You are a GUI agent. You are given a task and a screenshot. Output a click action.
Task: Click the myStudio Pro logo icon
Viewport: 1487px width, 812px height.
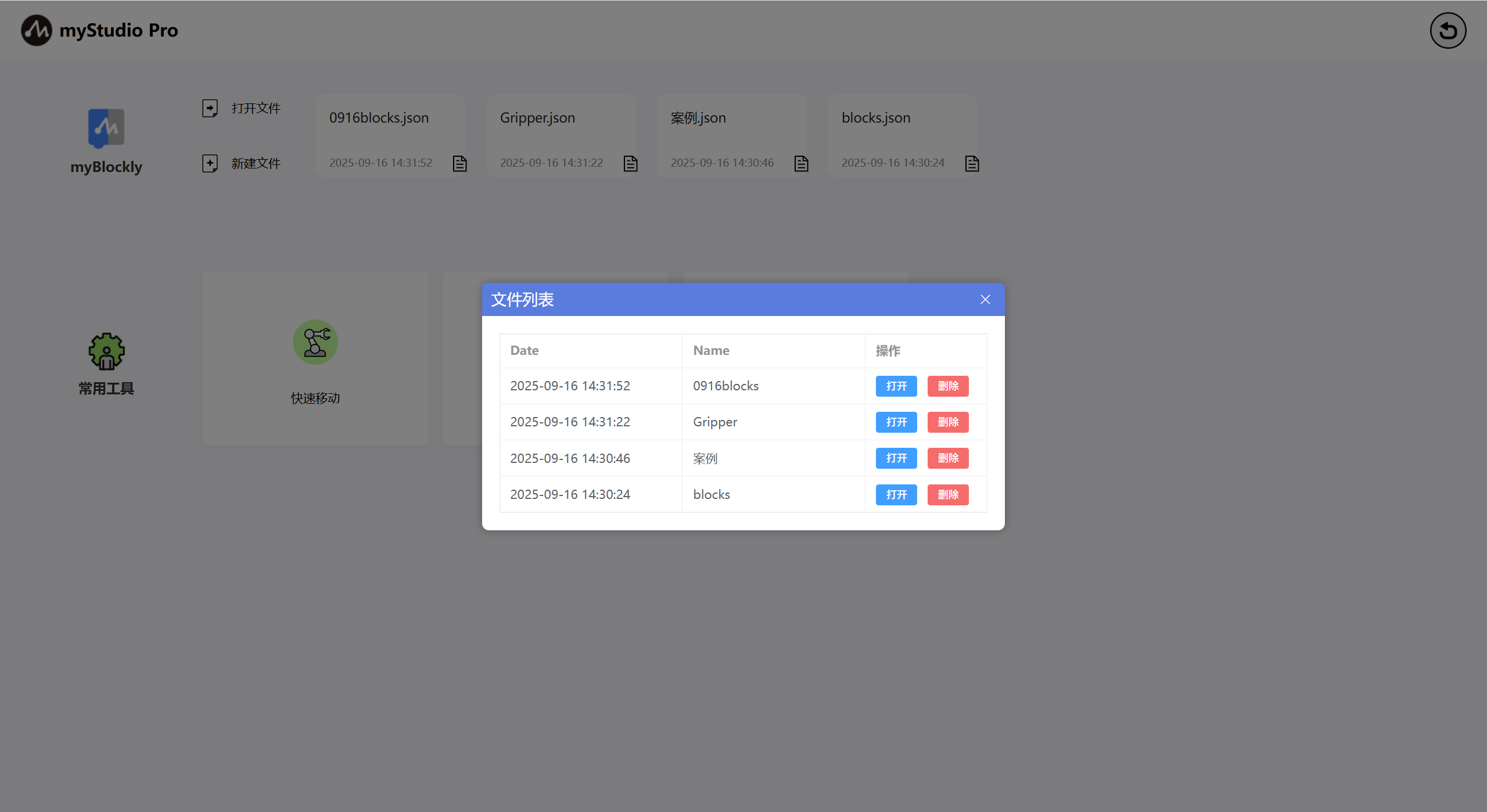tap(36, 30)
